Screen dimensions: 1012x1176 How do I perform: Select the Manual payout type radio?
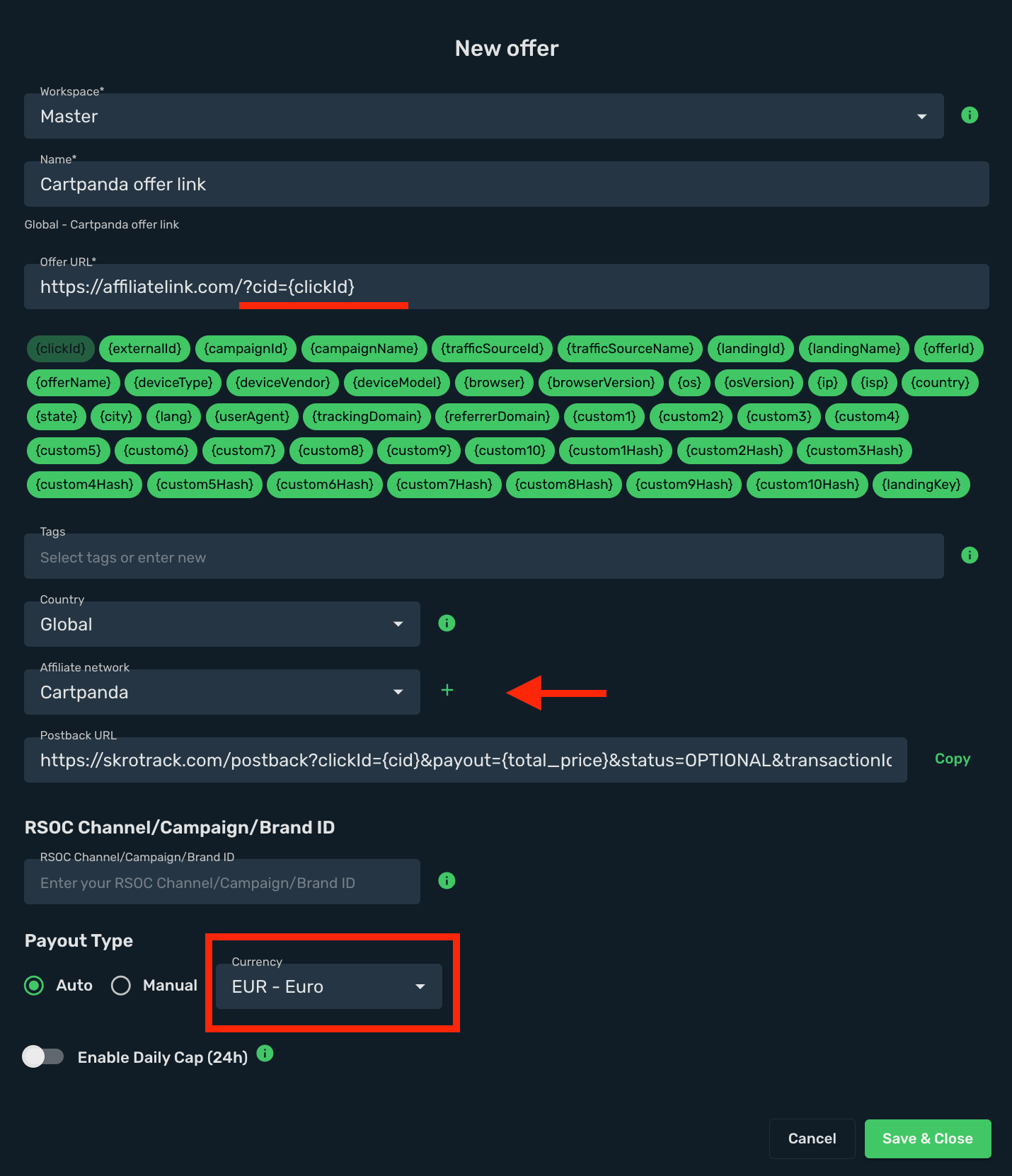[121, 986]
